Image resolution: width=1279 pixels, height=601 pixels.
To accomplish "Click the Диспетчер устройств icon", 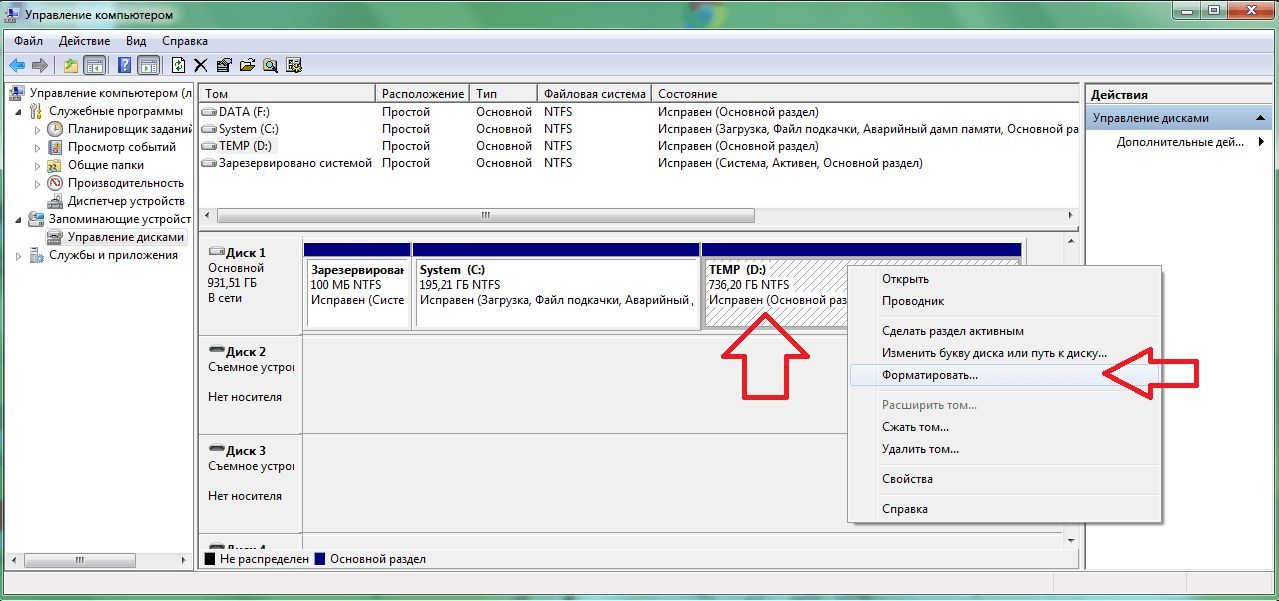I will pos(55,201).
